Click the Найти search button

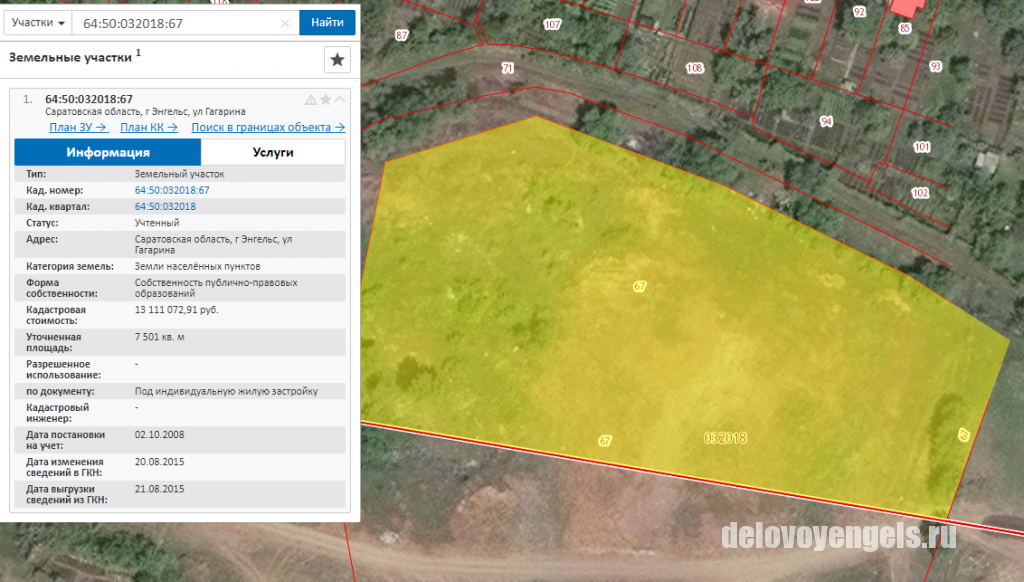point(327,23)
